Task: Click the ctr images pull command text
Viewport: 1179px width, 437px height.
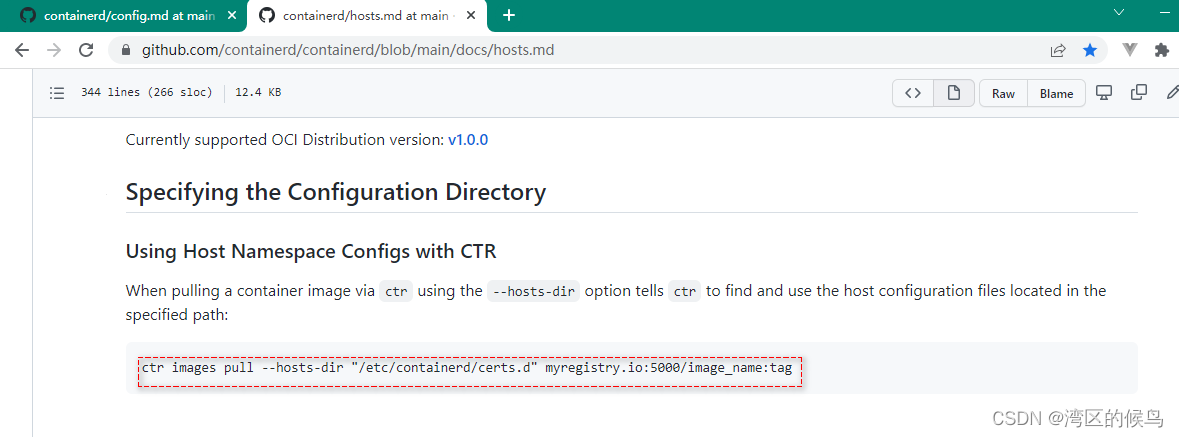Action: (x=466, y=369)
